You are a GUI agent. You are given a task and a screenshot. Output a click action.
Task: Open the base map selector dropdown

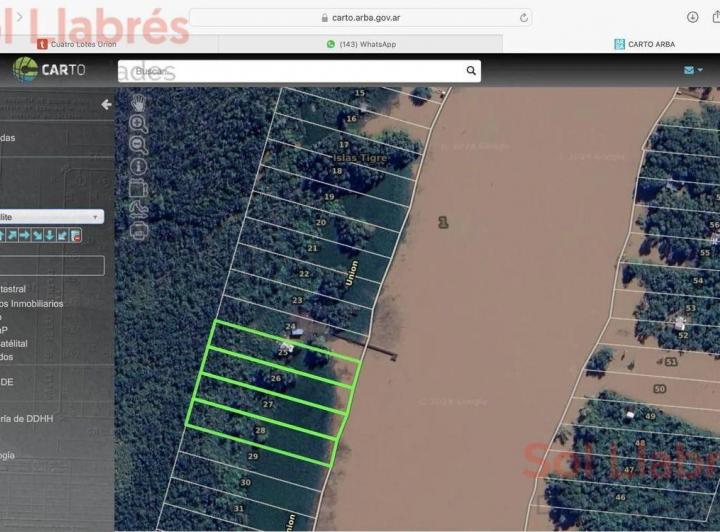click(51, 217)
